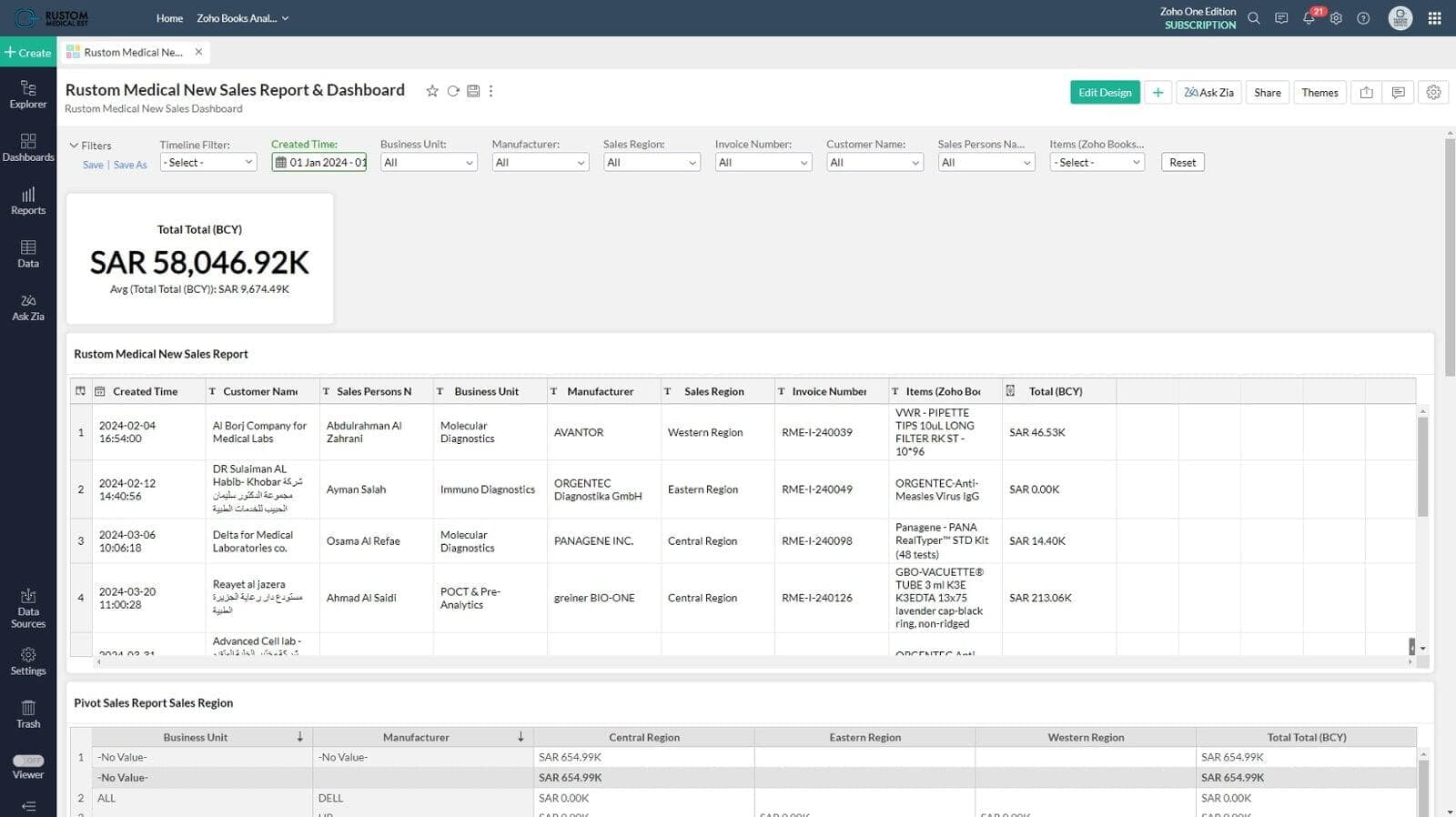Viewport: 1456px width, 817px height.
Task: Open the Sales Region filter dropdown
Action: point(652,162)
